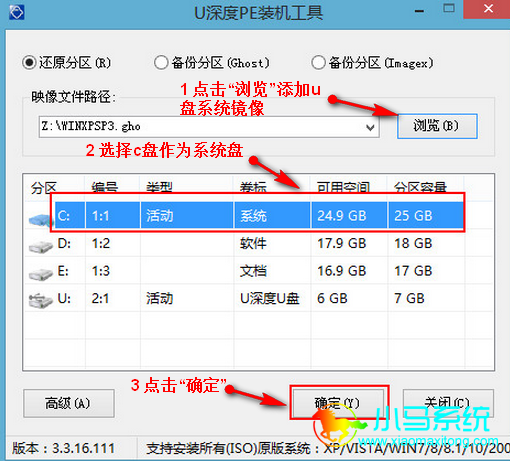Image resolution: width=510 pixels, height=461 pixels.
Task: Click the 18 GB capacity cell
Action: [x=413, y=243]
